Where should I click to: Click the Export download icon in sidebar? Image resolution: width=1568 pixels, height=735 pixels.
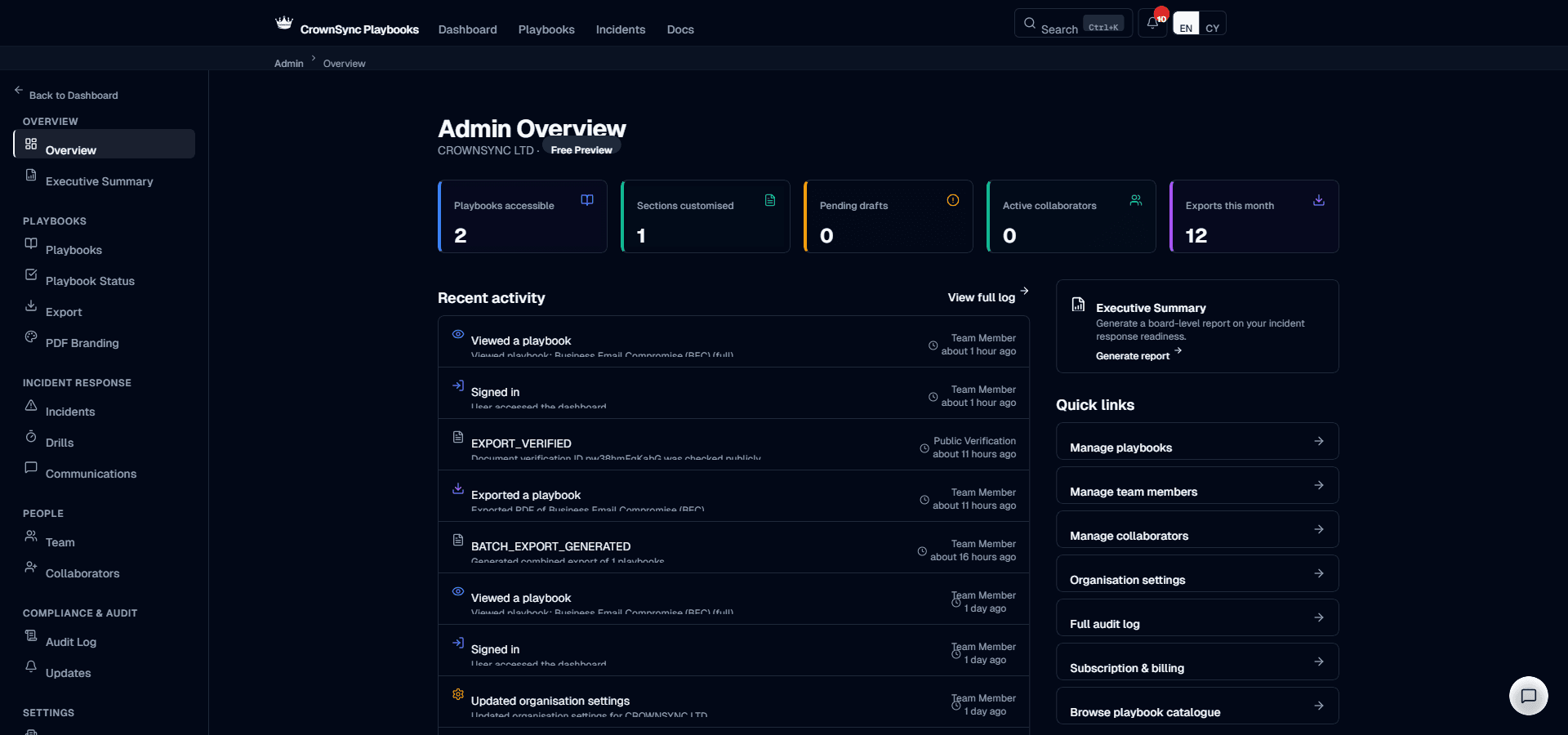(31, 305)
